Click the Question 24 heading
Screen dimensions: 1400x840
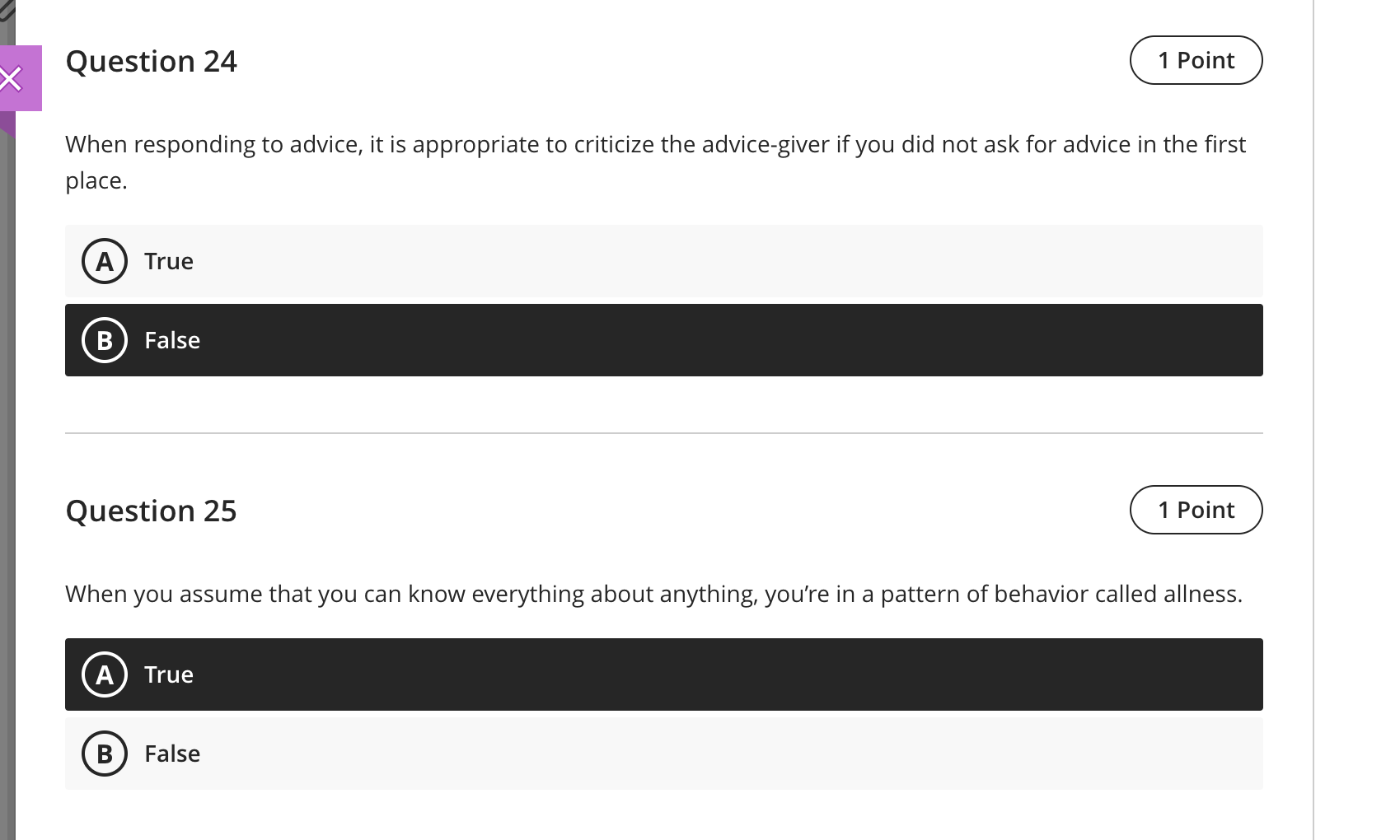tap(152, 61)
